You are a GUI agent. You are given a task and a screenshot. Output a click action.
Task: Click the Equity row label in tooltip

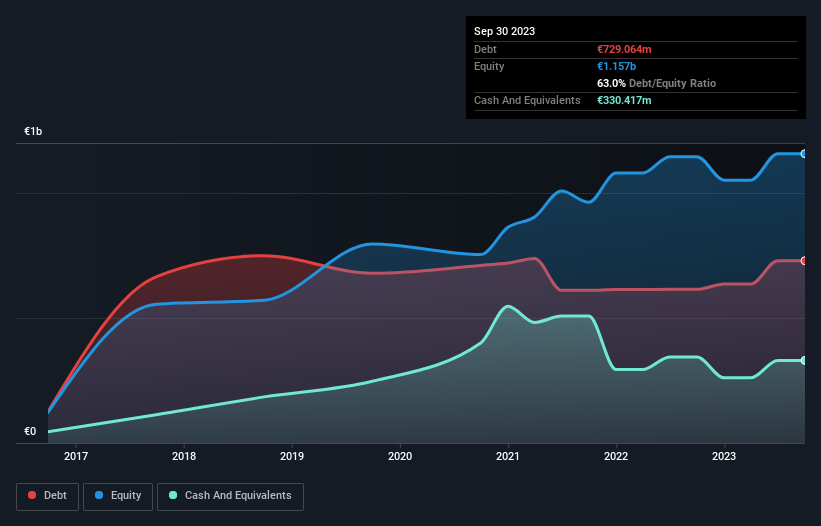489,66
